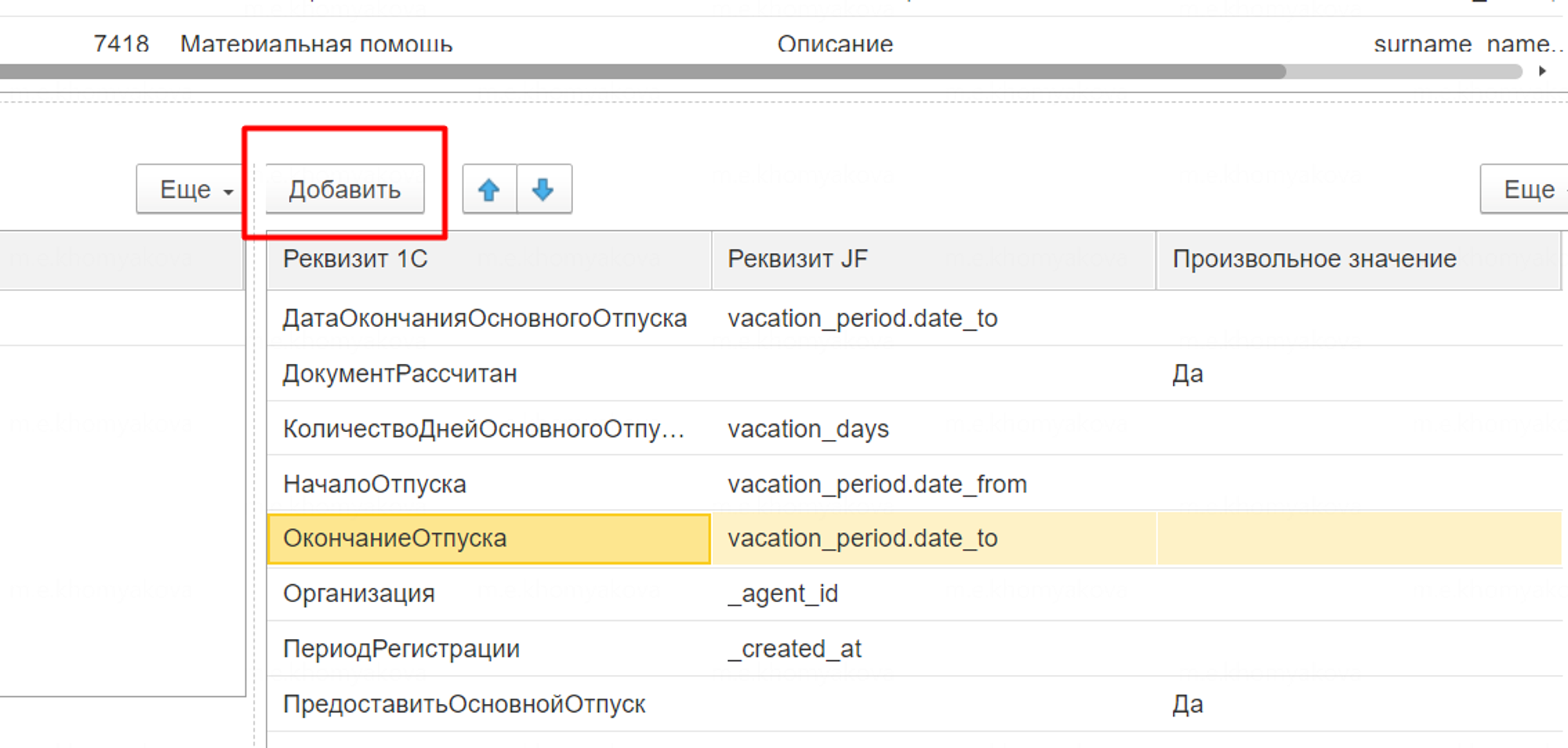Click the blue move down arrow
The image size is (1568, 748).
pos(543,190)
